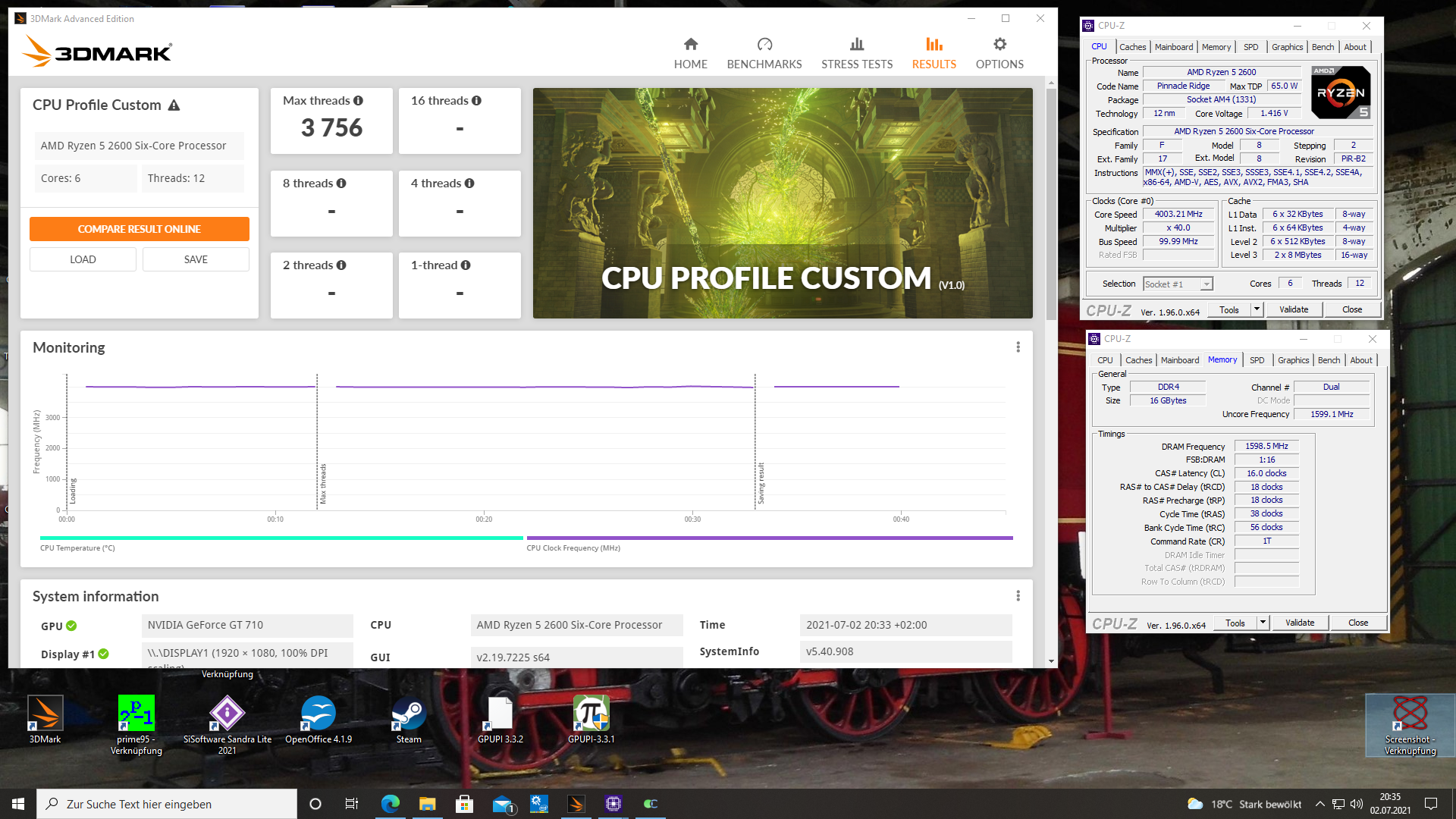The image size is (1456, 819).
Task: Show info icon for 8 threads
Action: click(x=341, y=184)
